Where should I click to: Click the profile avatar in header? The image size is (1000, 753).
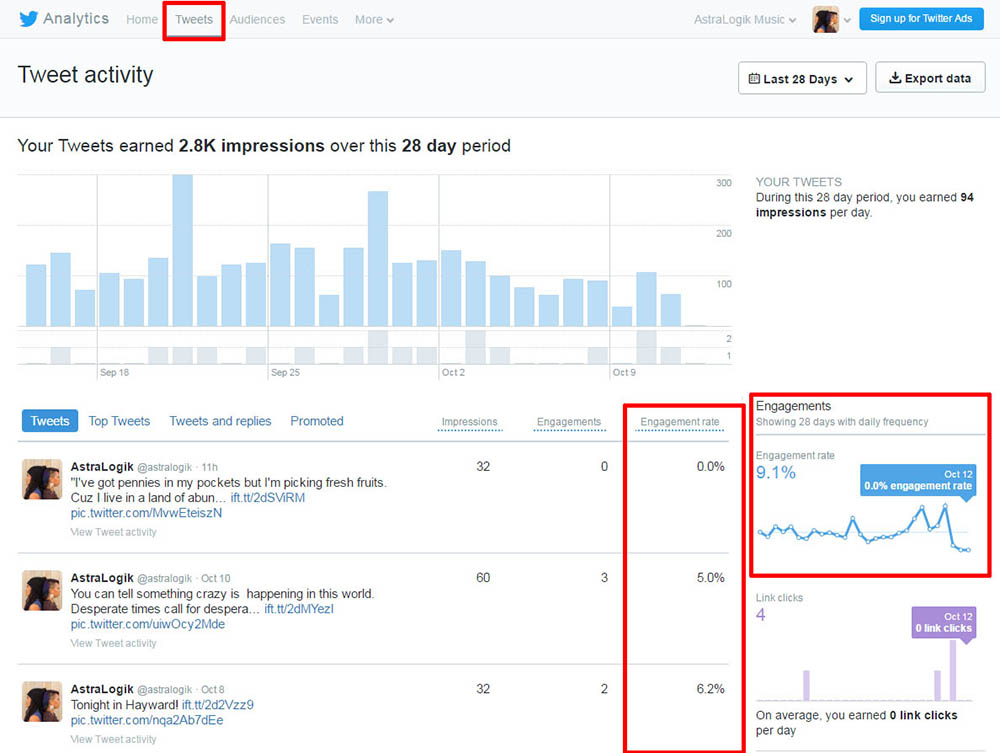pyautogui.click(x=825, y=19)
